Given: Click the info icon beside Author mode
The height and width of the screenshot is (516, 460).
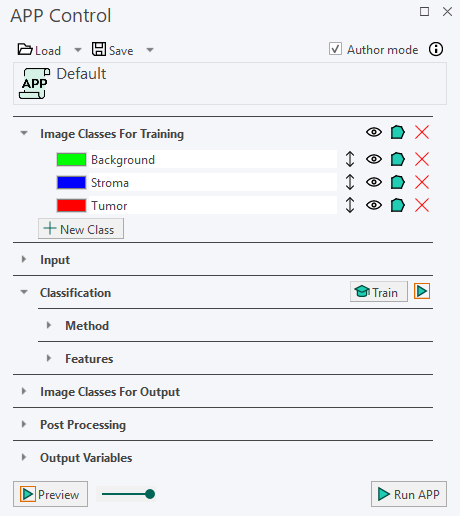Looking at the screenshot, I should click(436, 49).
